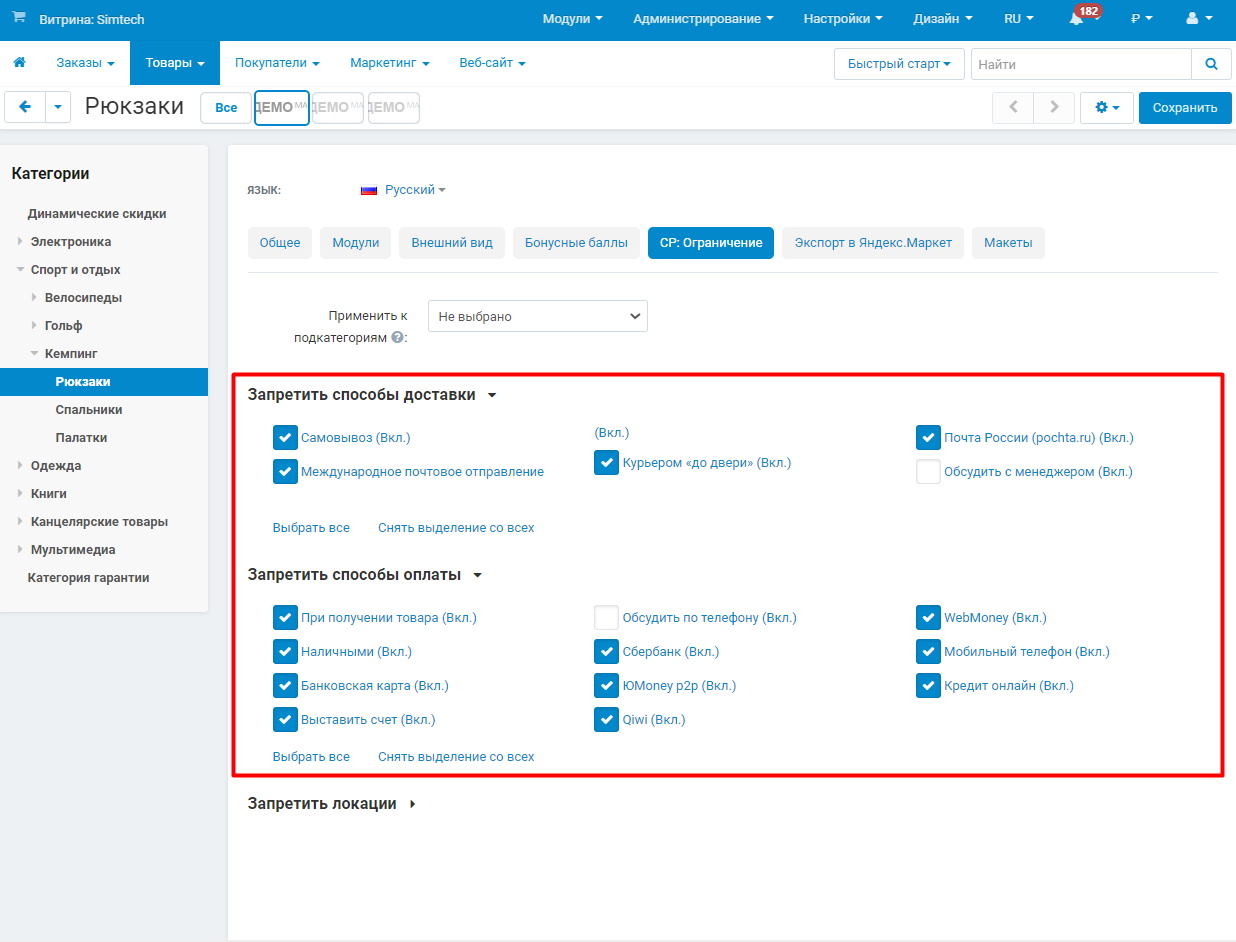Switch to the Внешний вид tab
The width and height of the screenshot is (1236, 942).
coord(452,243)
